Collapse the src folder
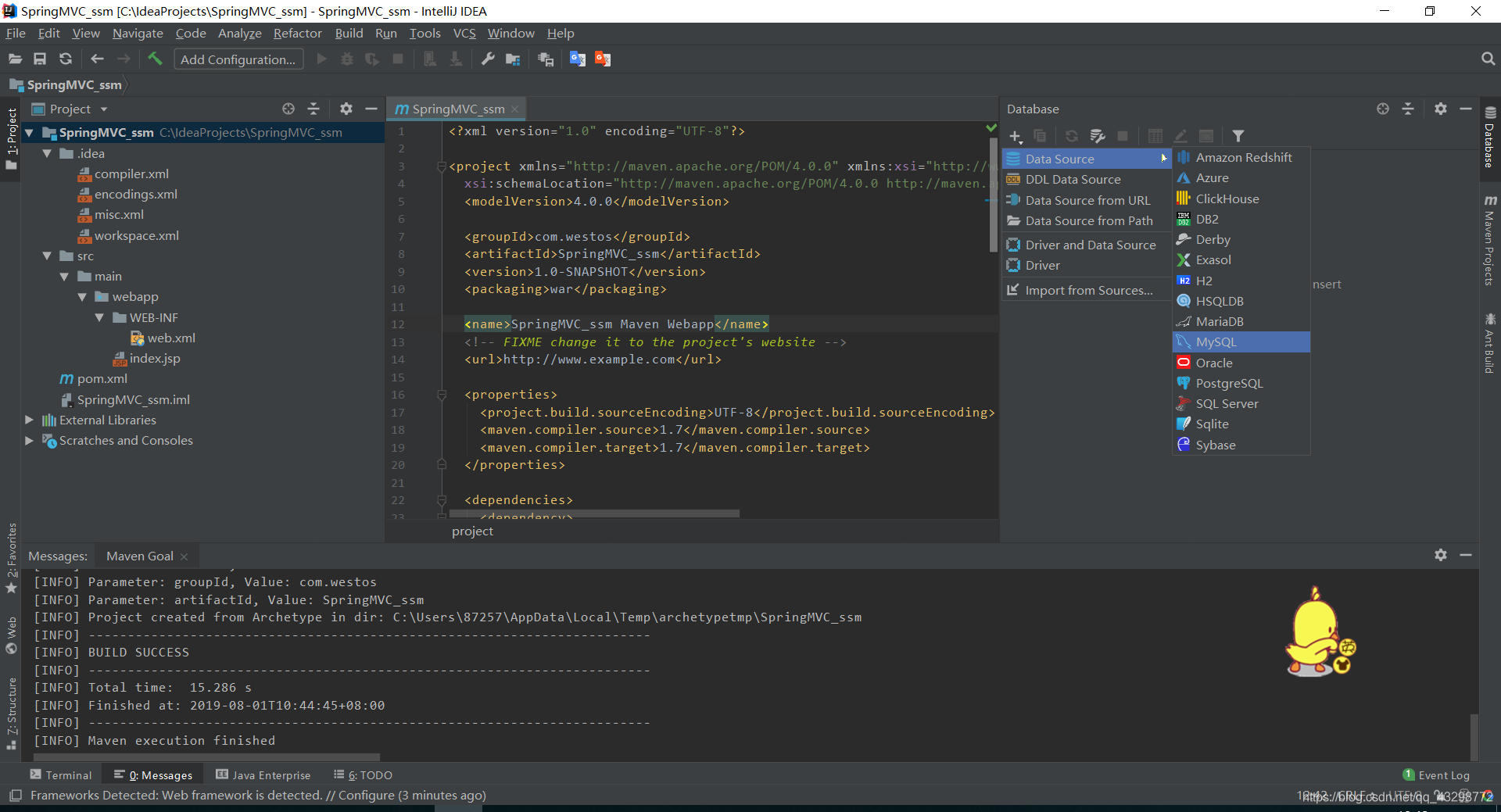The width and height of the screenshot is (1501, 812). coord(47,256)
